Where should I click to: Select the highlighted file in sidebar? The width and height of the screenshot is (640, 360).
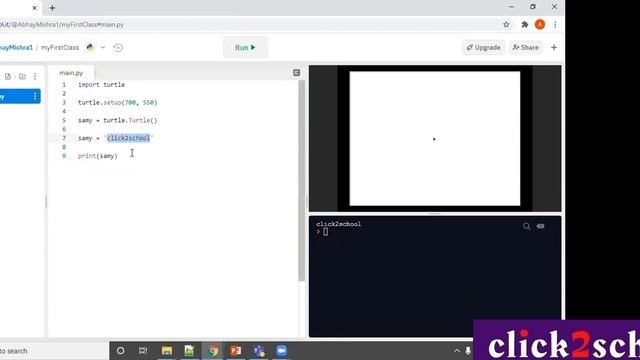tap(20, 96)
